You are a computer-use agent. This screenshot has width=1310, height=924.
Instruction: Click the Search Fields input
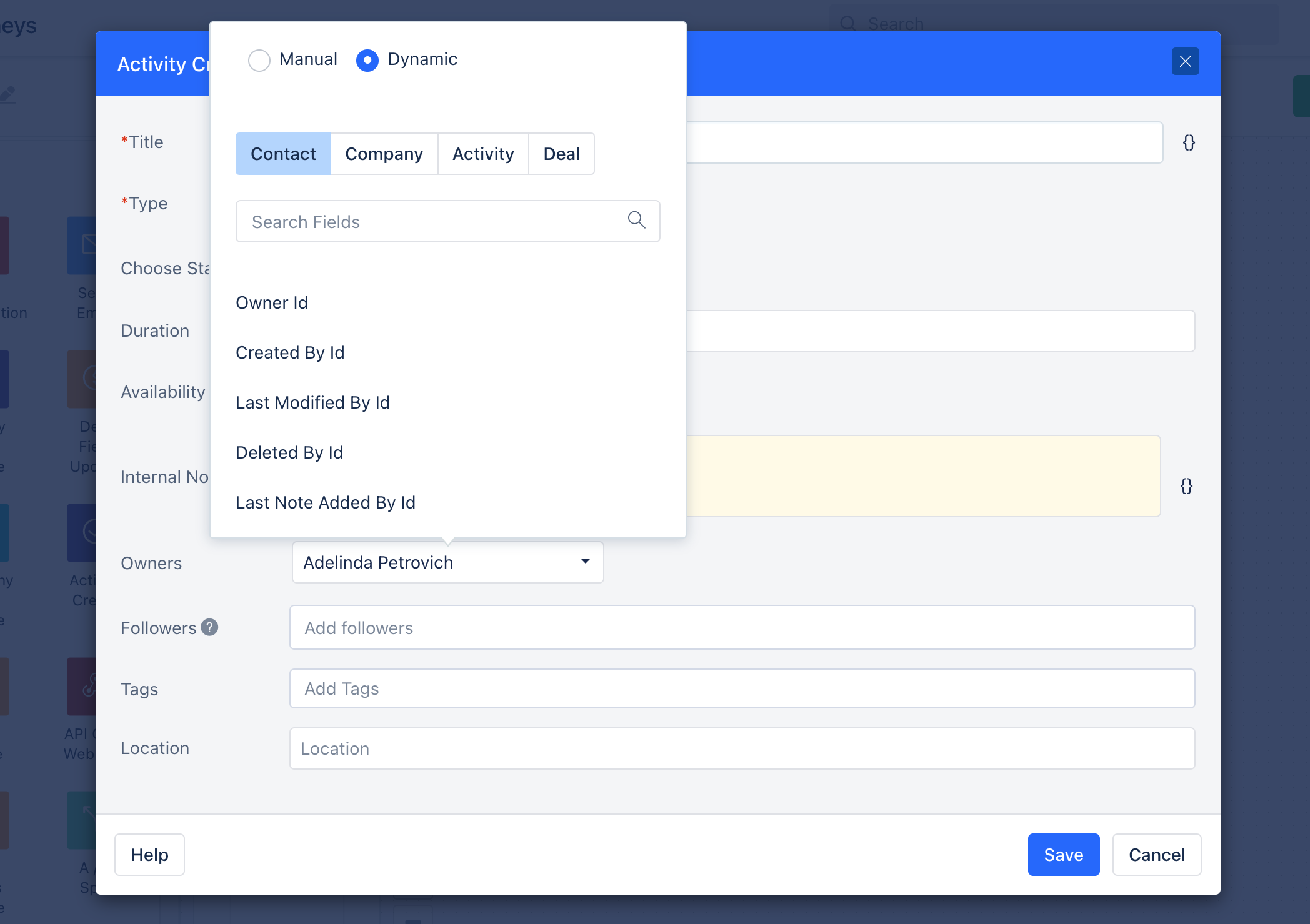pos(447,221)
